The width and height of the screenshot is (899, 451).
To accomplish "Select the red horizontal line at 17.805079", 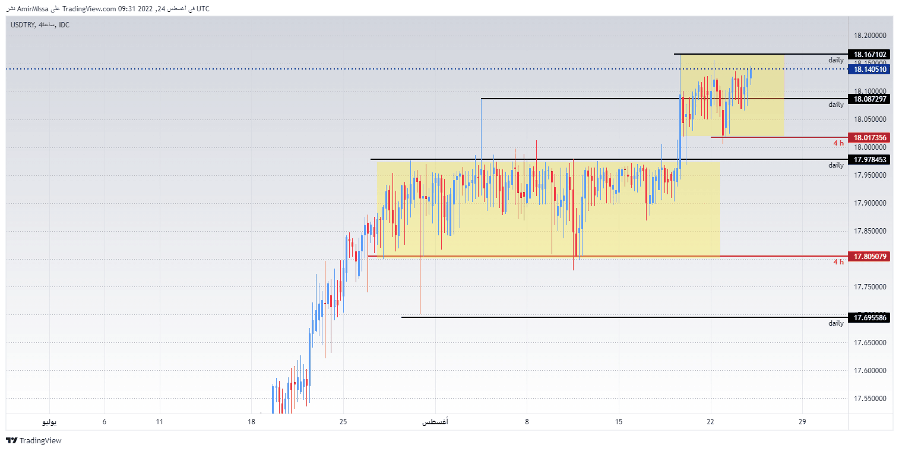I will (608, 256).
